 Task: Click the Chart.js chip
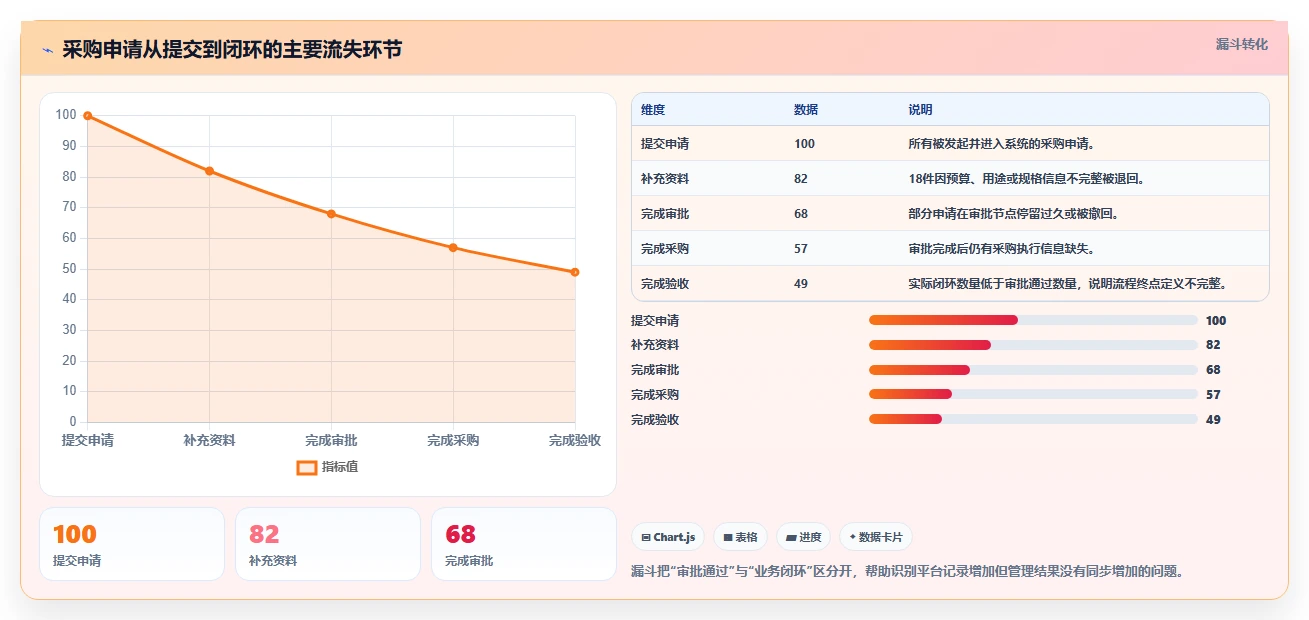(x=668, y=537)
